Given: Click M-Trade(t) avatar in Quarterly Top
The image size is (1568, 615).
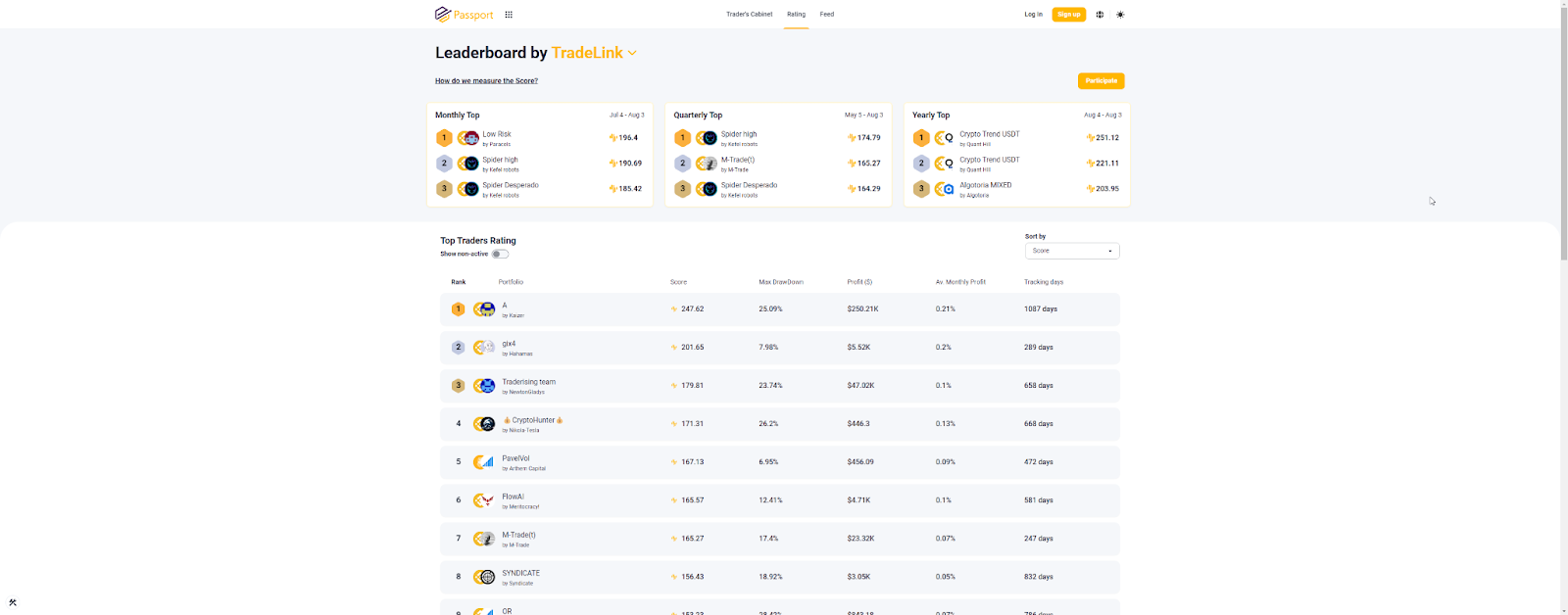Looking at the screenshot, I should click(710, 164).
